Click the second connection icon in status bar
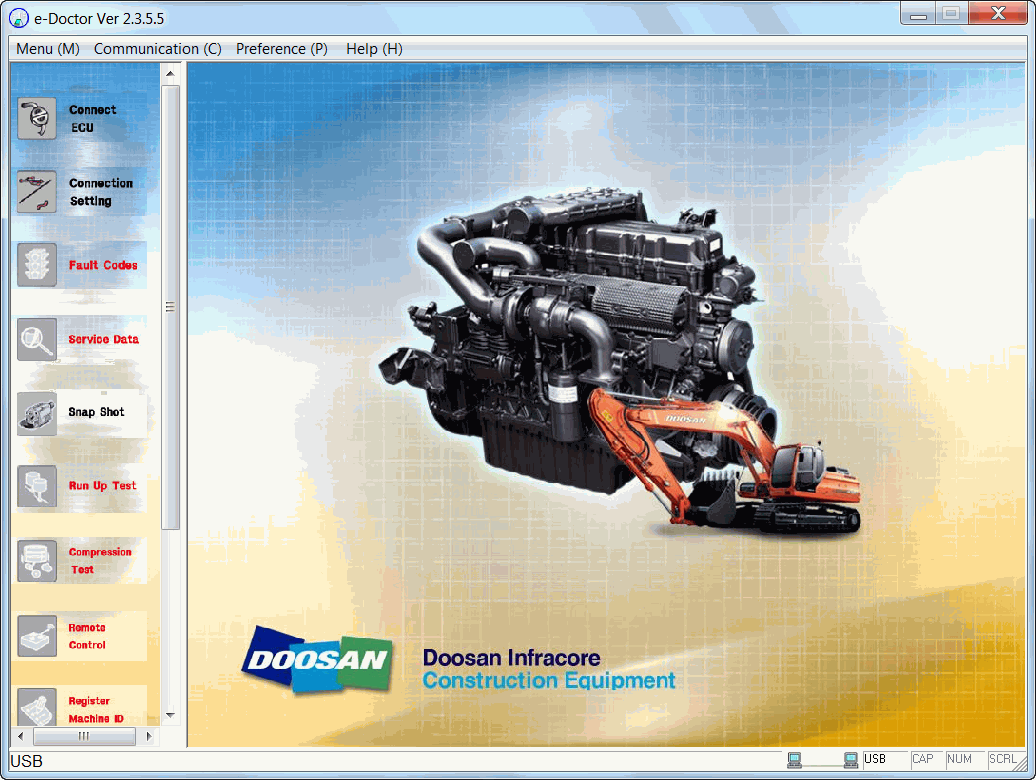 click(849, 760)
